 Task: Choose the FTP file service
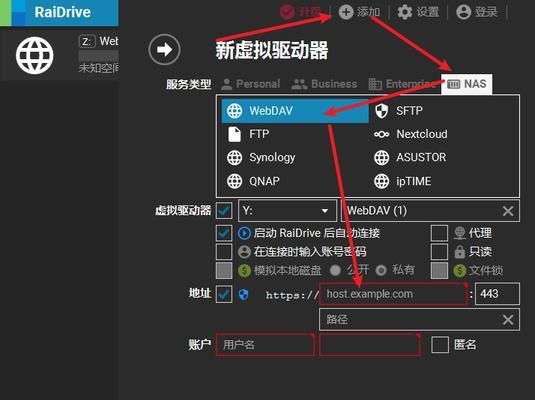click(295, 134)
